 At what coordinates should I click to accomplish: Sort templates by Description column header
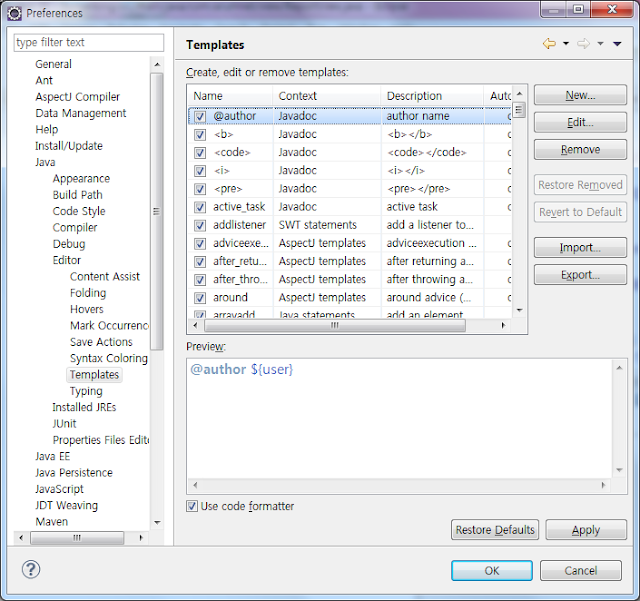tap(432, 96)
